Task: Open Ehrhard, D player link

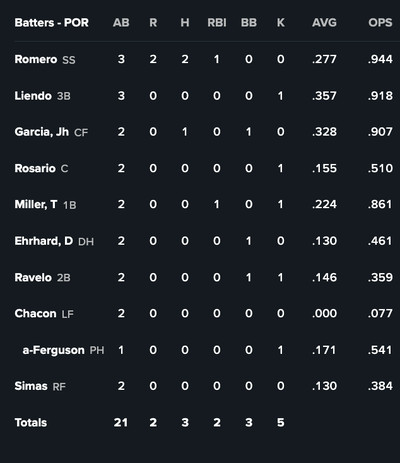Action: pyautogui.click(x=44, y=241)
